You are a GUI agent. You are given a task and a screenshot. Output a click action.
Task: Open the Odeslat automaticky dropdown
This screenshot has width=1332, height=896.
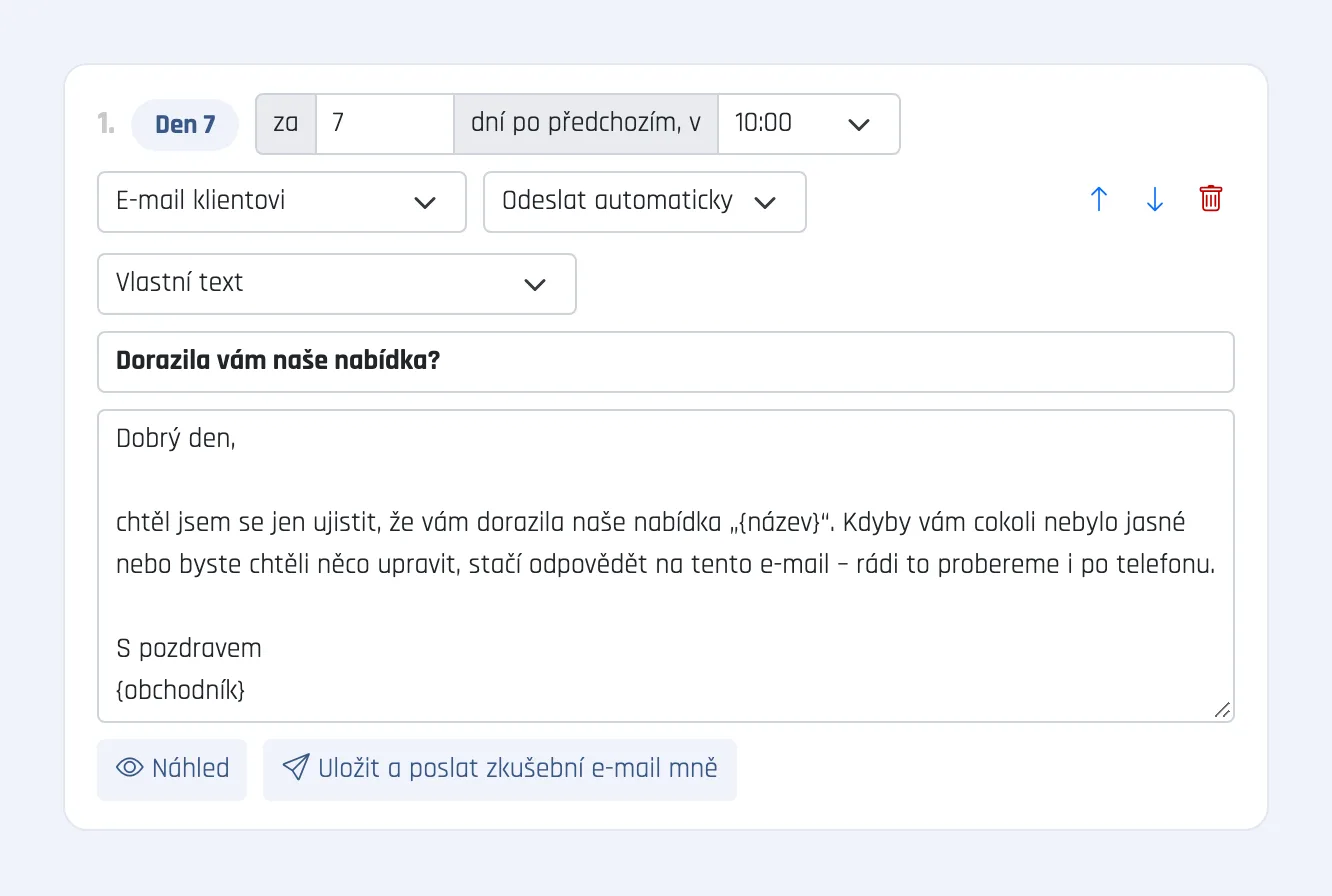pos(645,202)
